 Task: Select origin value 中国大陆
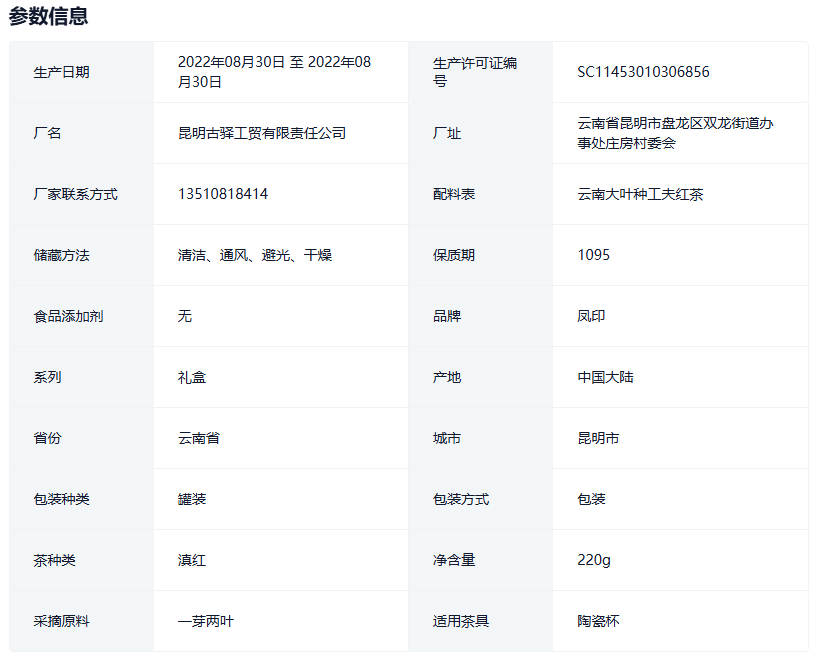tap(605, 377)
